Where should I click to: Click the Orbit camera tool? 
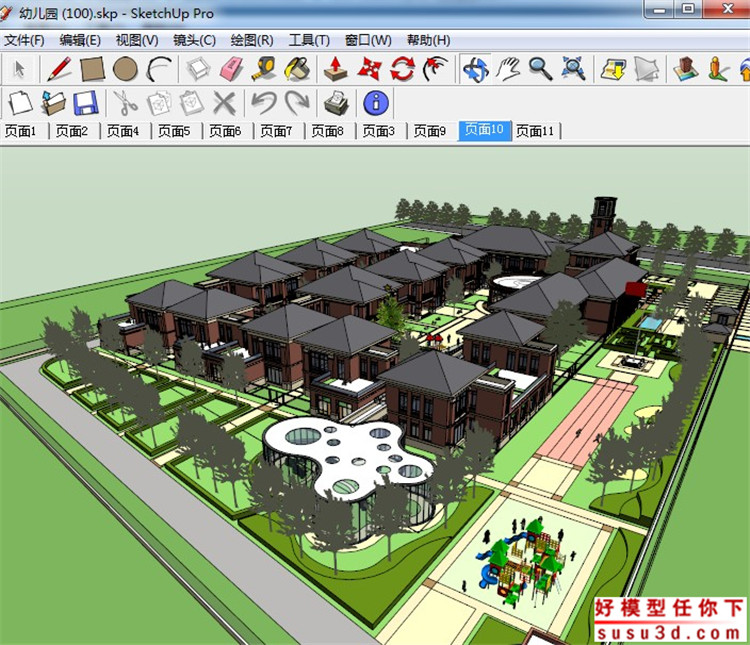click(x=475, y=69)
